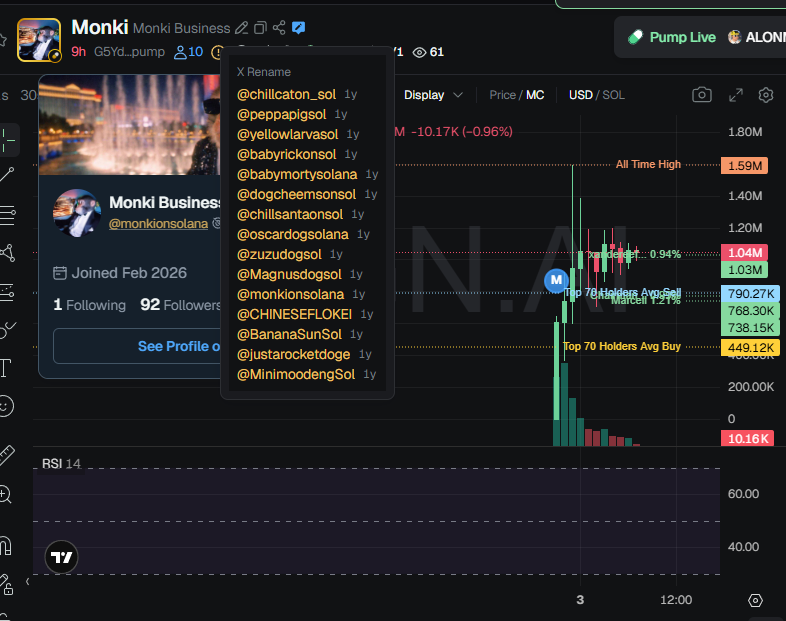Viewport: 786px width, 621px height.
Task: Click the blue chat link icon in the header
Action: click(299, 28)
